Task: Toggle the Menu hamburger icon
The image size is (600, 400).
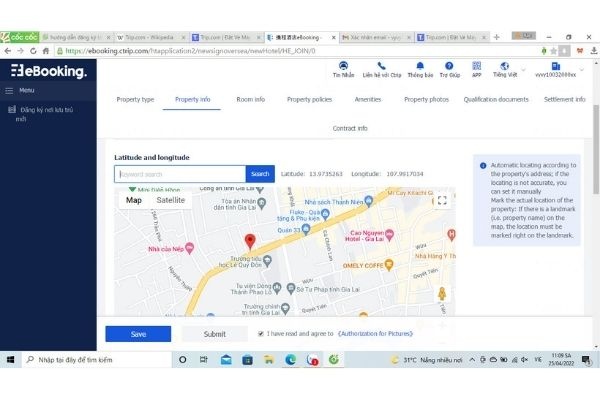Action: tap(9, 91)
